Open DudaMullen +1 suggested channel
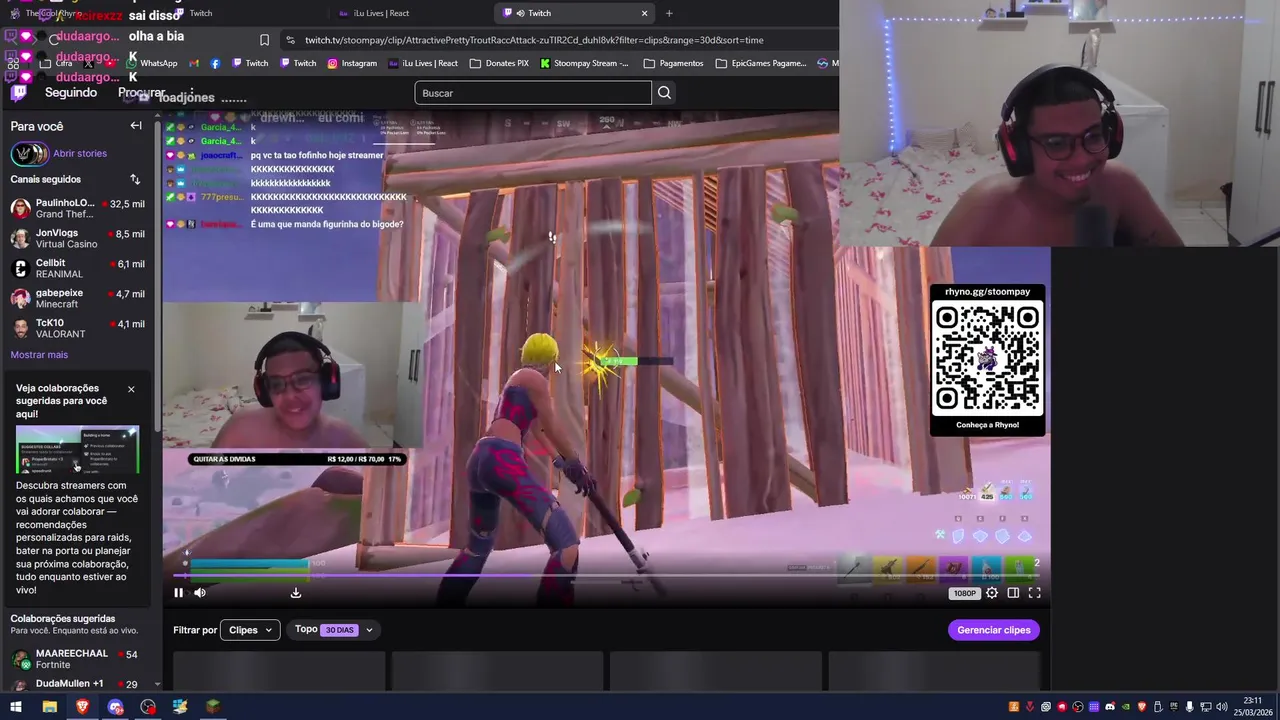The height and width of the screenshot is (720, 1280). tap(77, 684)
